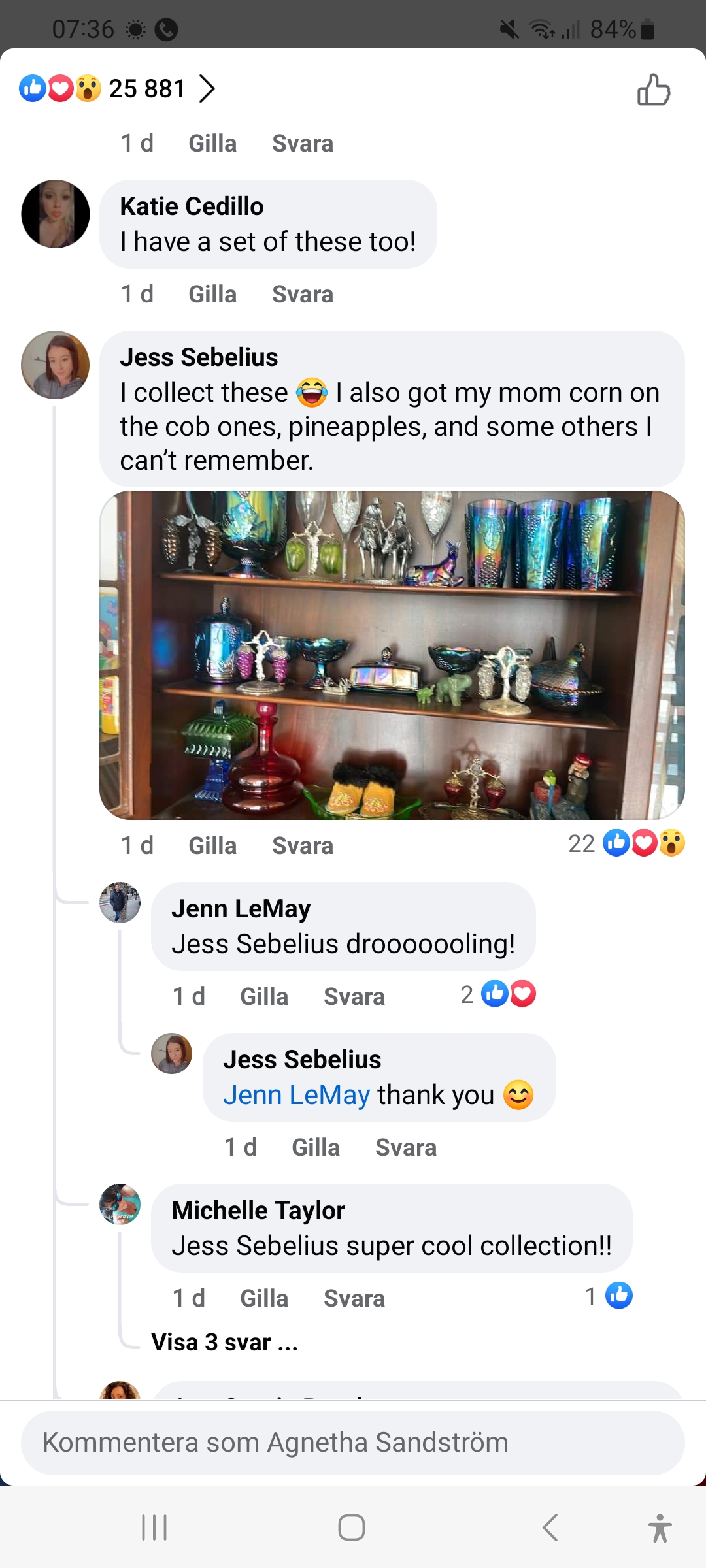
Task: Open the reactions list chevron beside 25 881
Action: tap(207, 89)
